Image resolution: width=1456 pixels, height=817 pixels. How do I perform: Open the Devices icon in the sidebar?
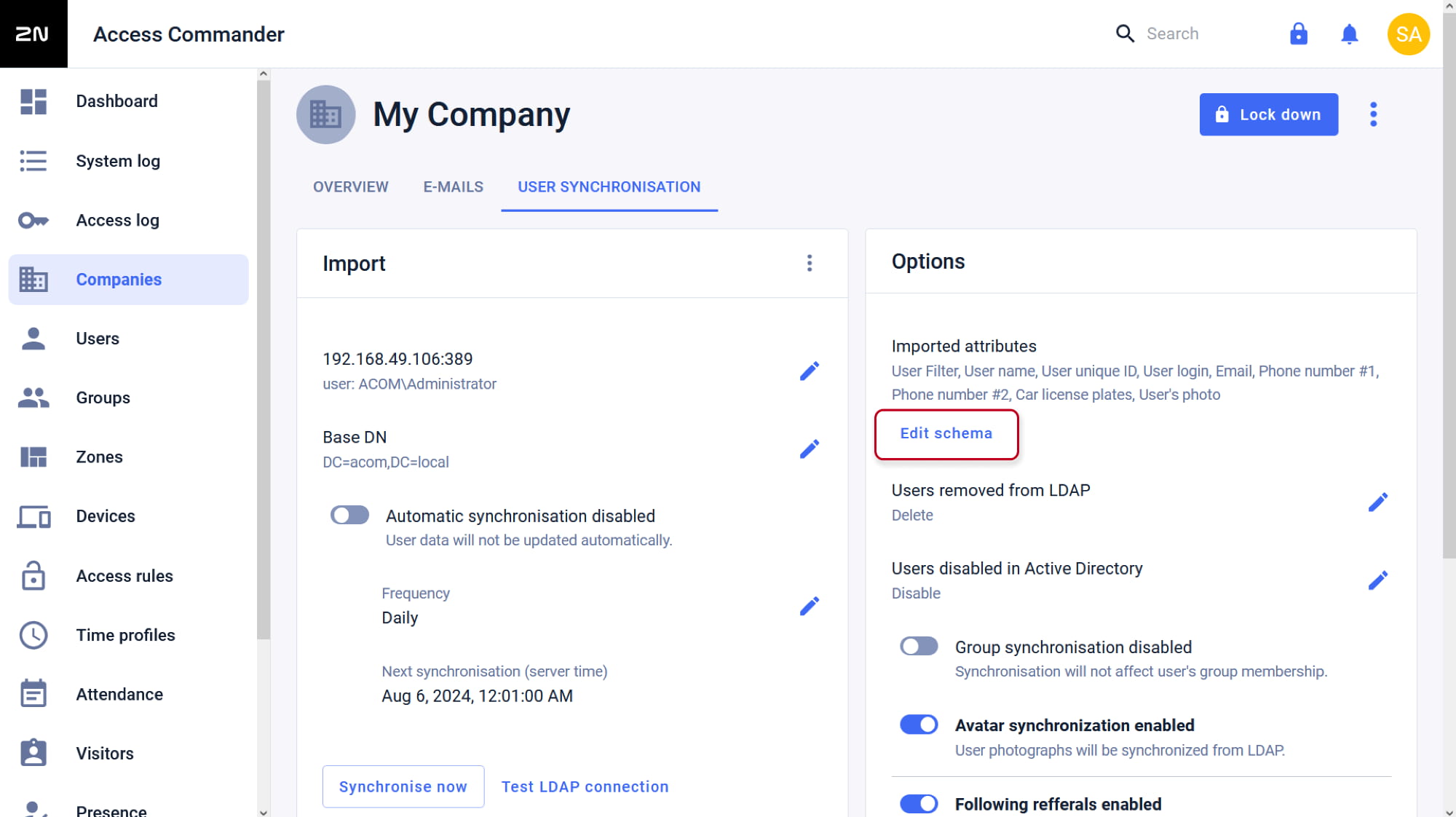pyautogui.click(x=33, y=516)
